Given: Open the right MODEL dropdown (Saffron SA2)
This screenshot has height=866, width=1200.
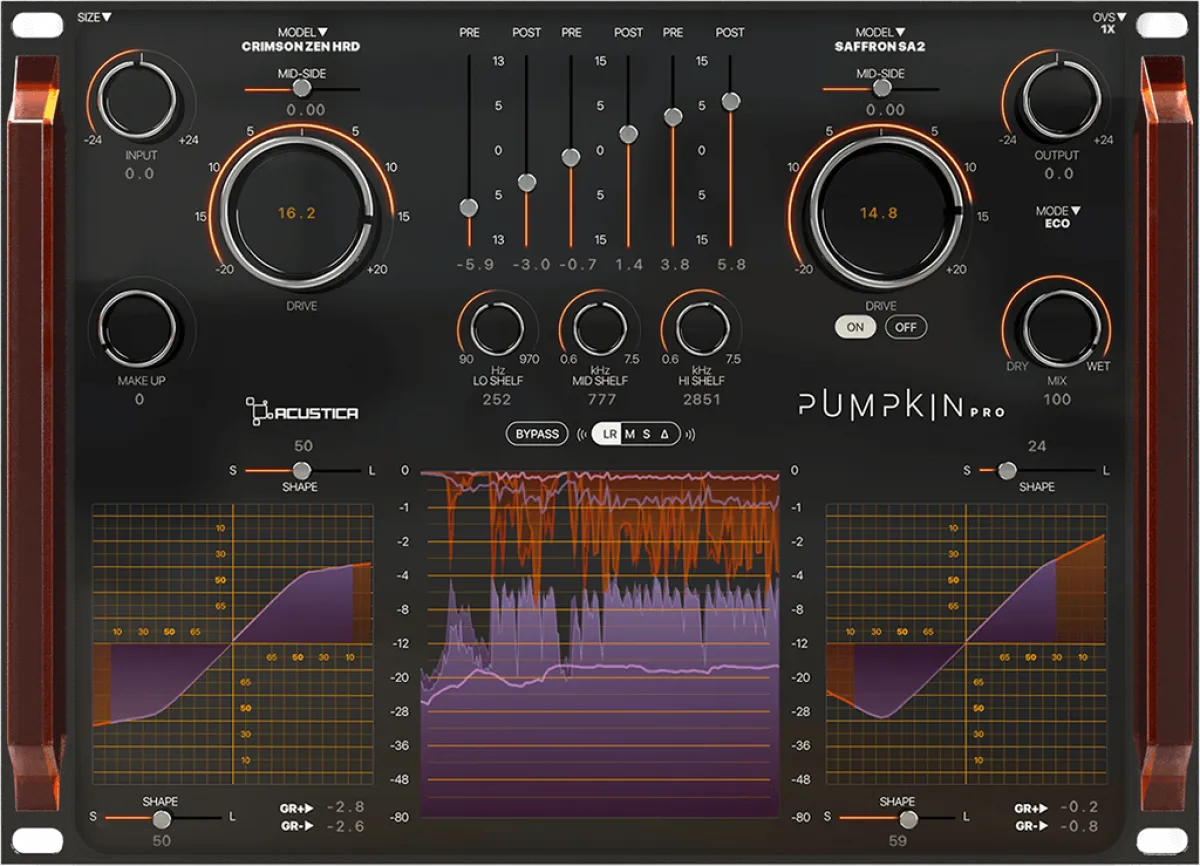Looking at the screenshot, I should pos(879,39).
